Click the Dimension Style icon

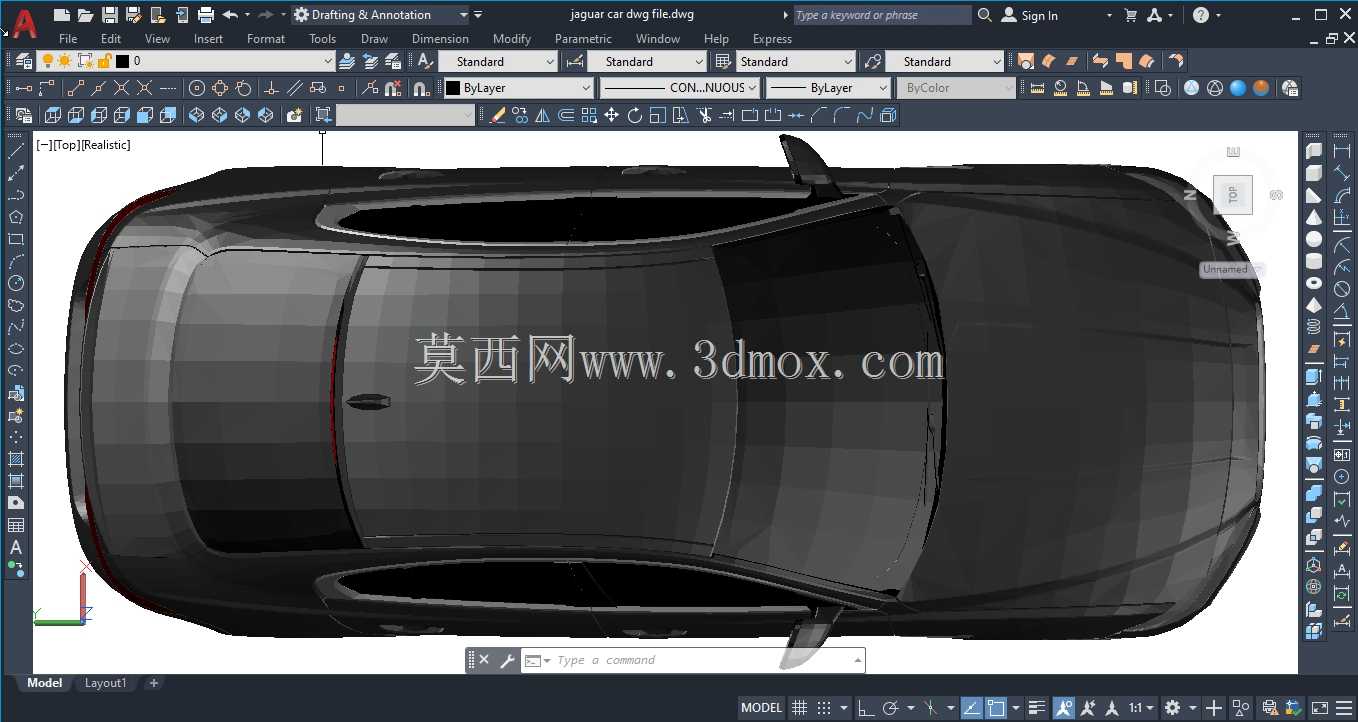pyautogui.click(x=574, y=61)
